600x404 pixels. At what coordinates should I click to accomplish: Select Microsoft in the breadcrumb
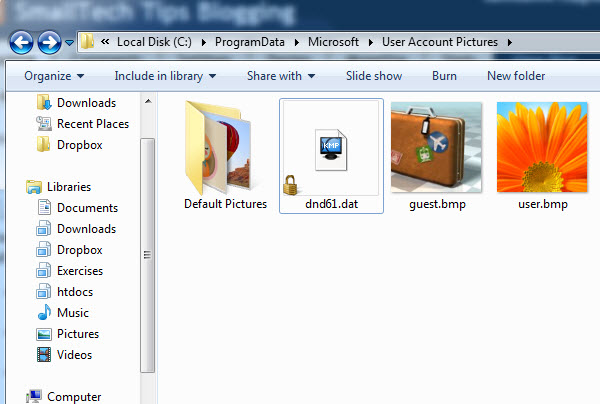point(333,42)
